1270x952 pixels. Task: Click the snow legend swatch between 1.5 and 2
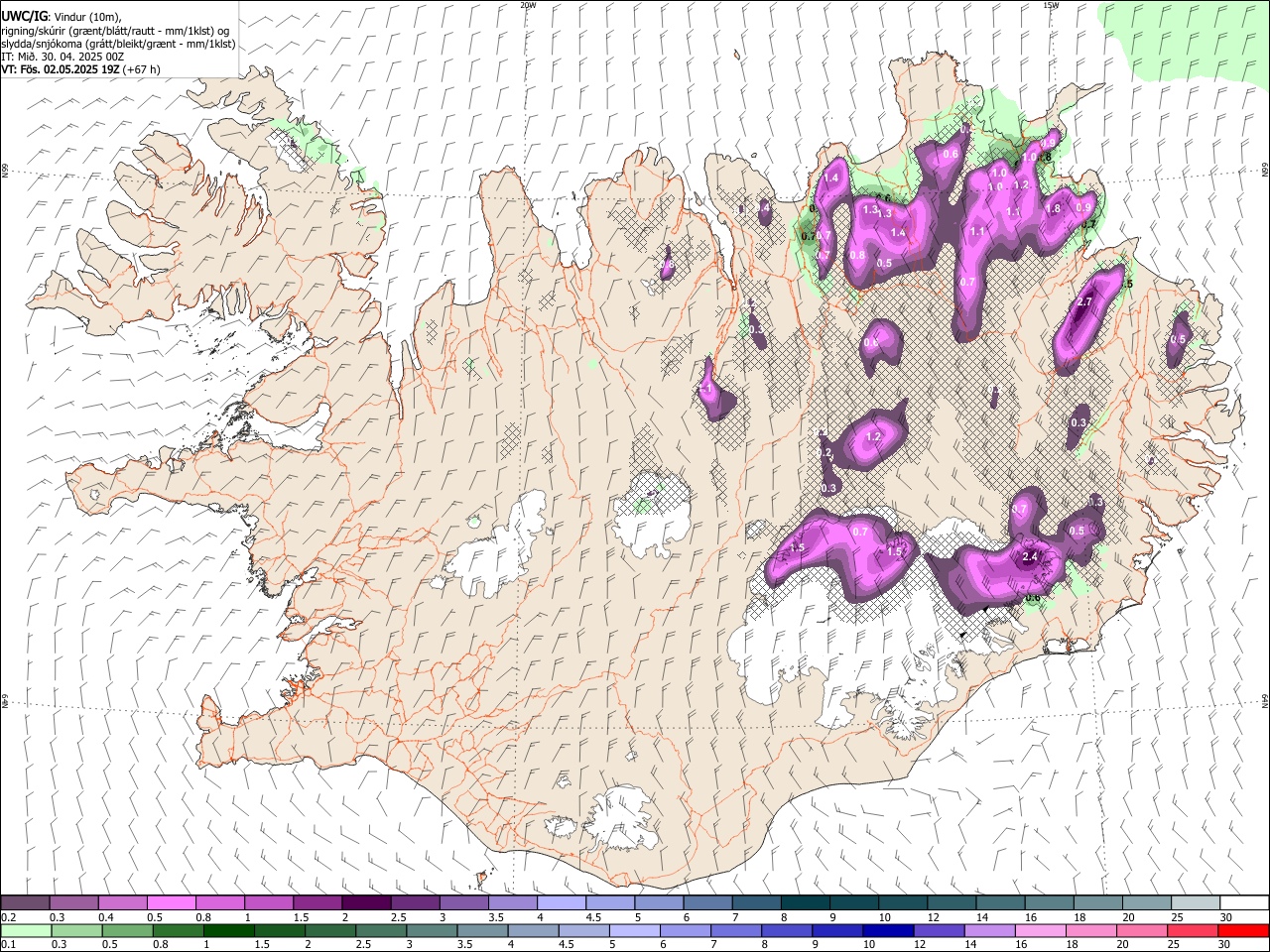pyautogui.click(x=317, y=903)
